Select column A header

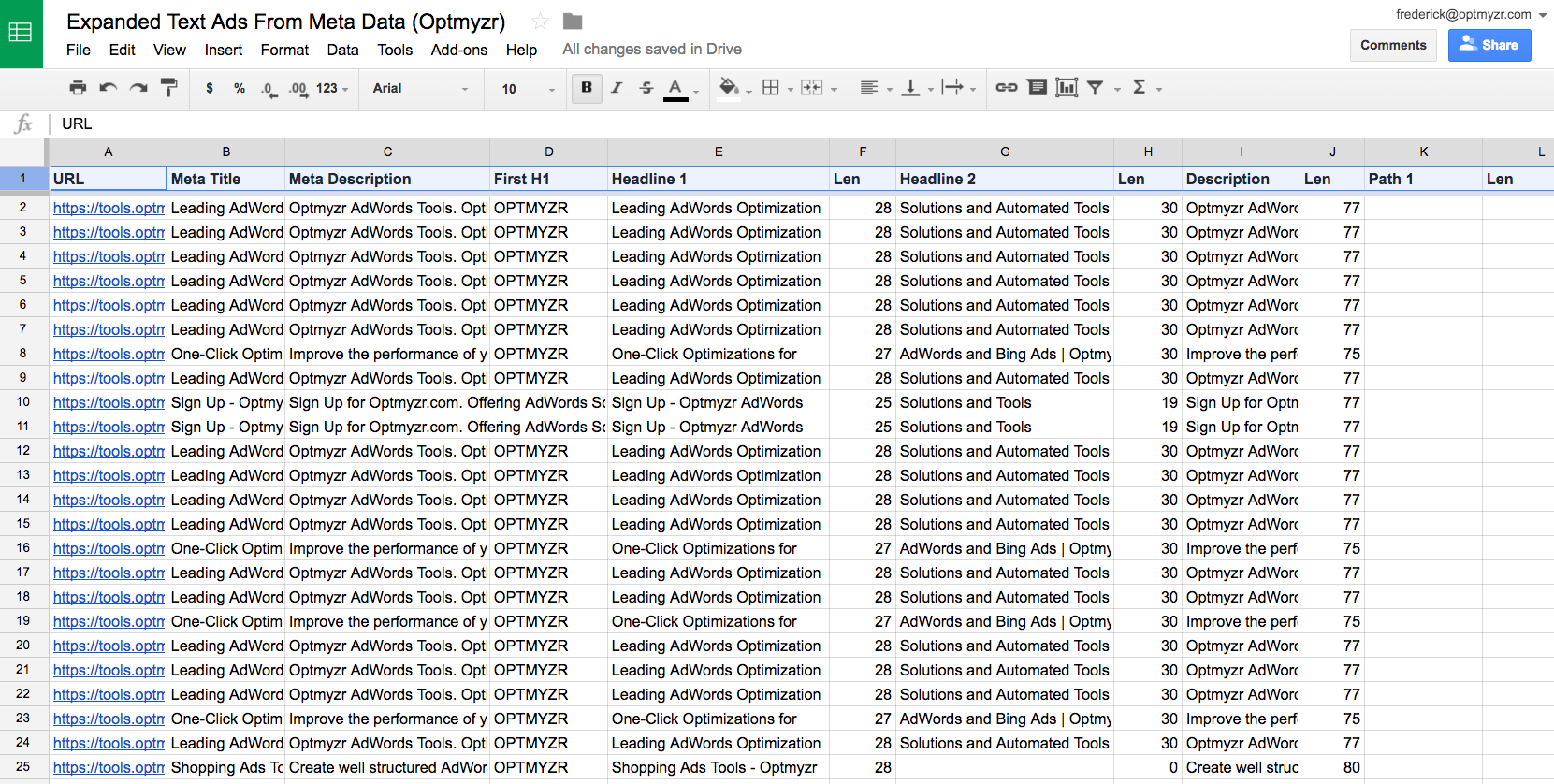click(109, 152)
